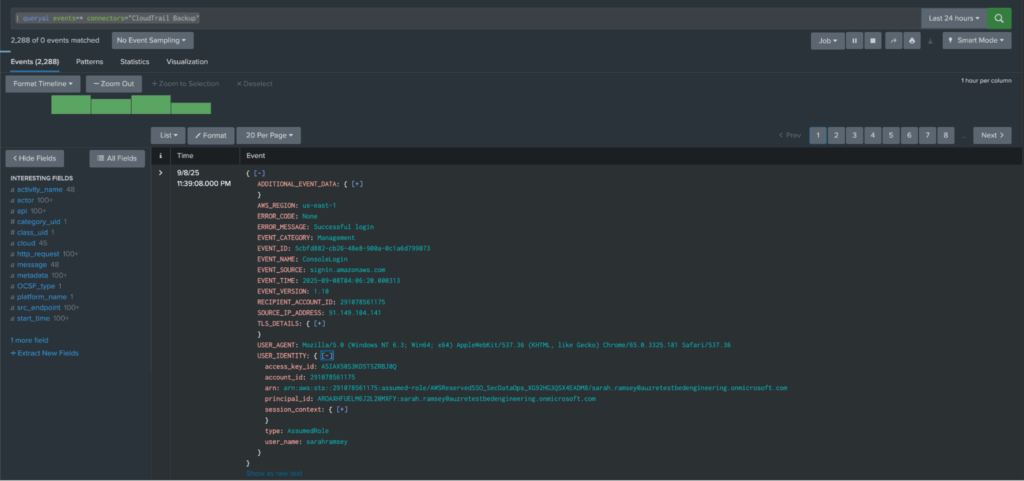Go to the Next results page
Screen dimensions: 1024x481
(992, 135)
